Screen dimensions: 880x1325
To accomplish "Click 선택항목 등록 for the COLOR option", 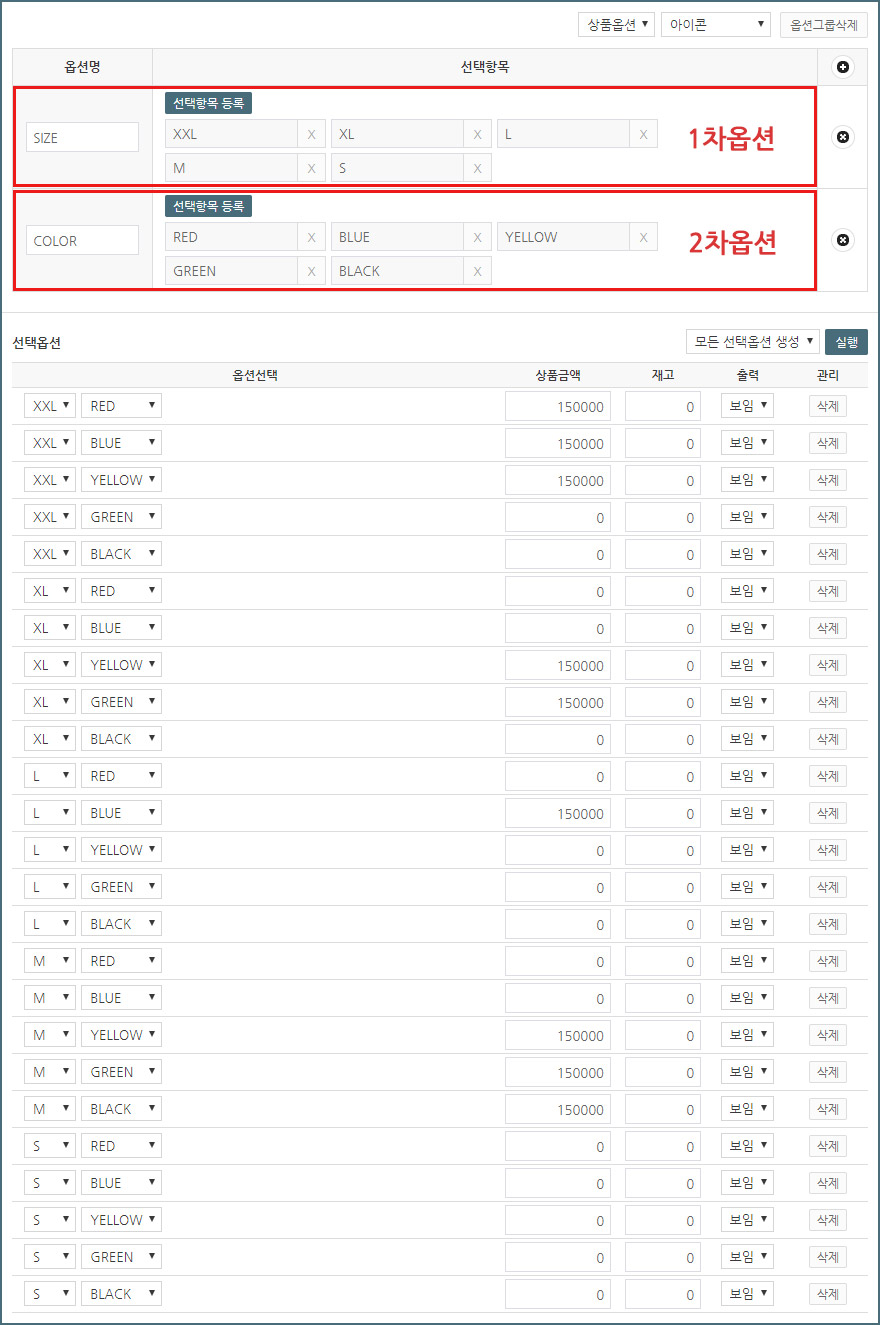I will (208, 206).
